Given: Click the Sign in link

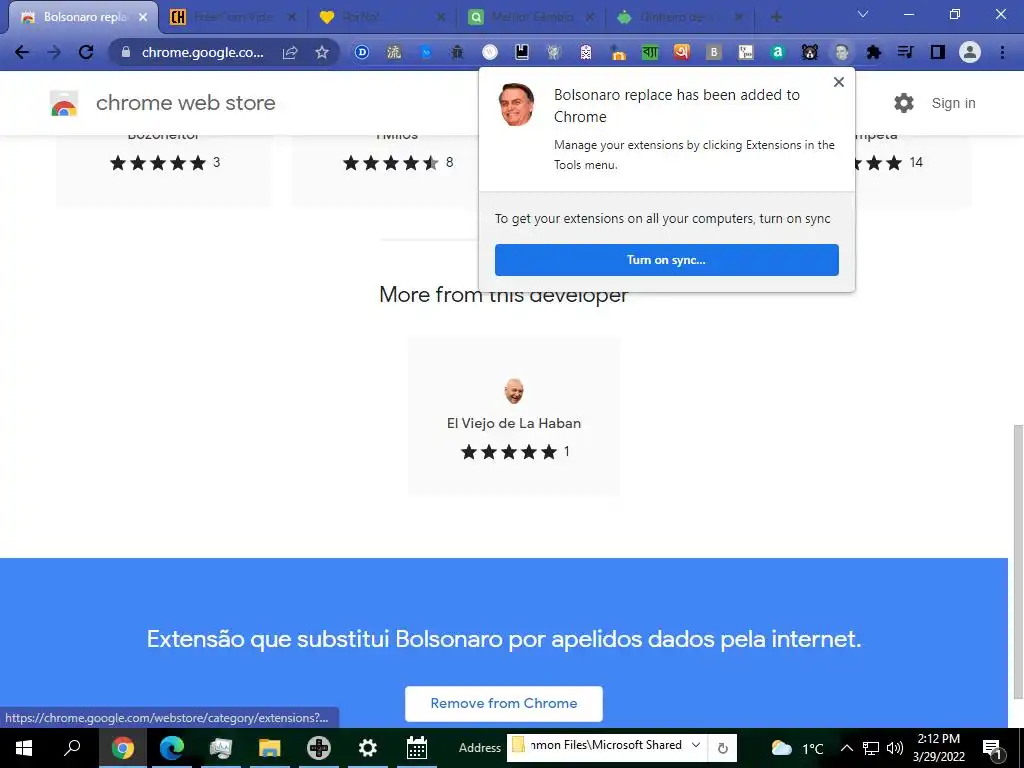Looking at the screenshot, I should coord(953,103).
